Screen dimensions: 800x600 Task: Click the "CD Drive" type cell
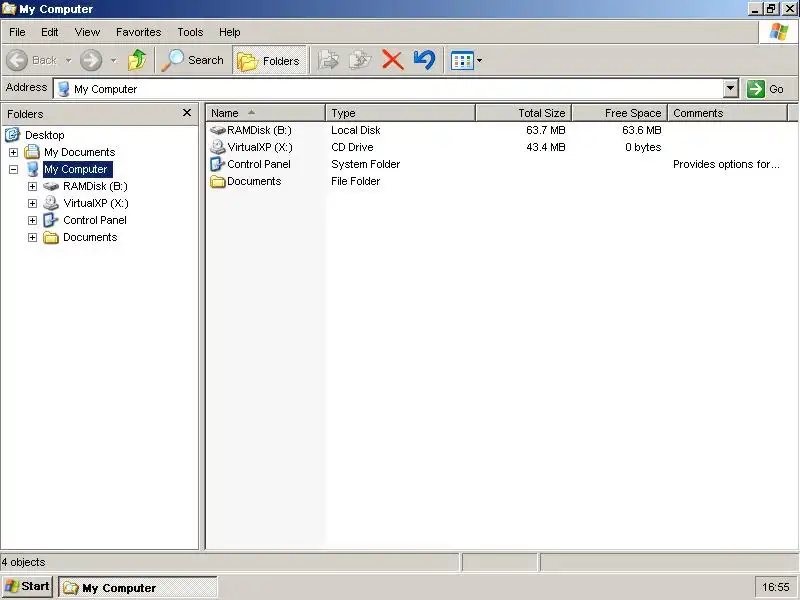coord(352,147)
